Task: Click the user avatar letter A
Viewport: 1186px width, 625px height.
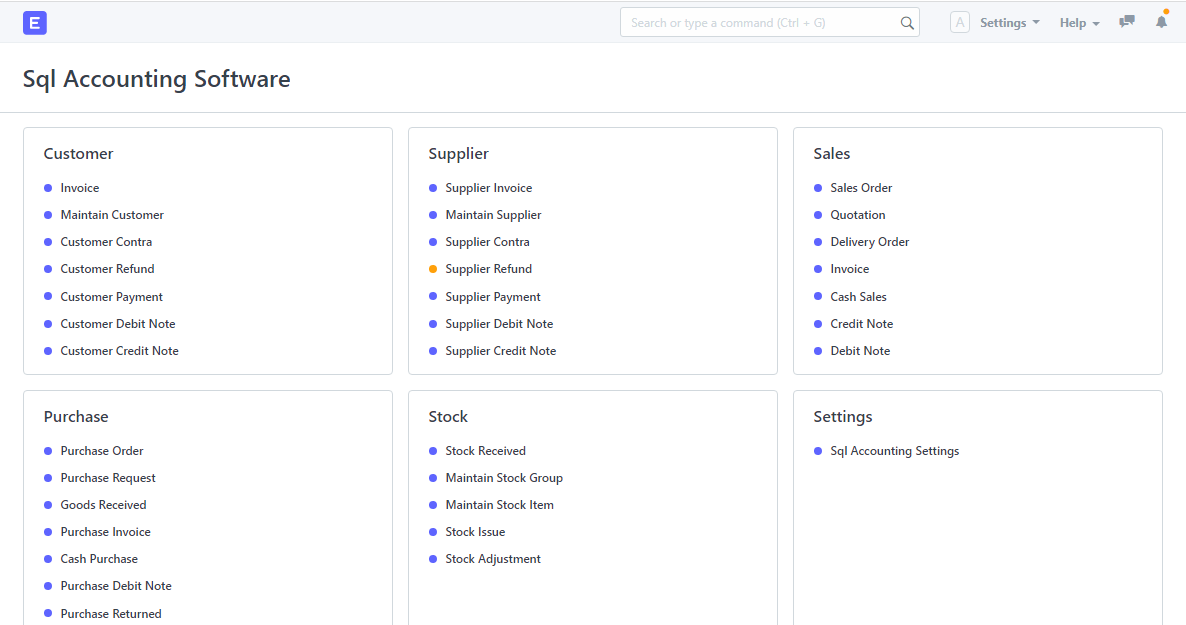Action: tap(960, 23)
